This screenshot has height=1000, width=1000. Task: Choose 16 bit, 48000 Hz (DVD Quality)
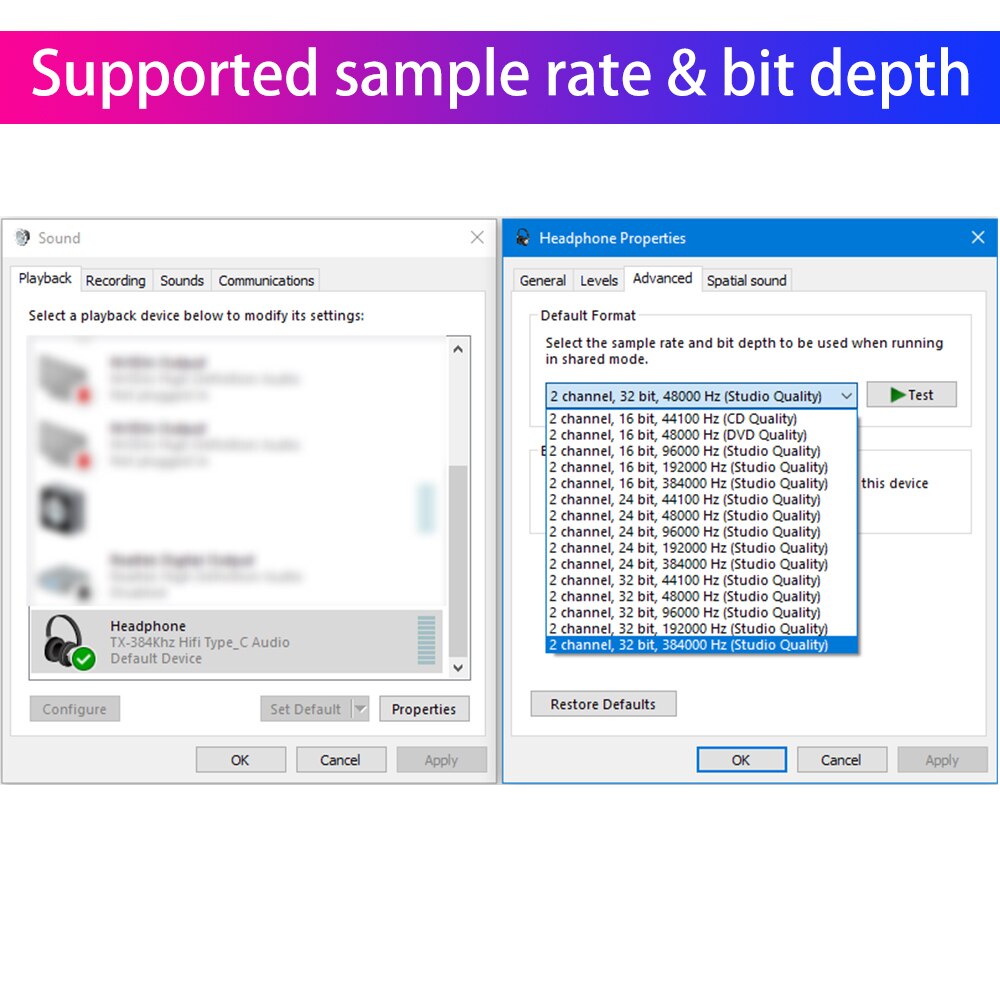point(702,435)
